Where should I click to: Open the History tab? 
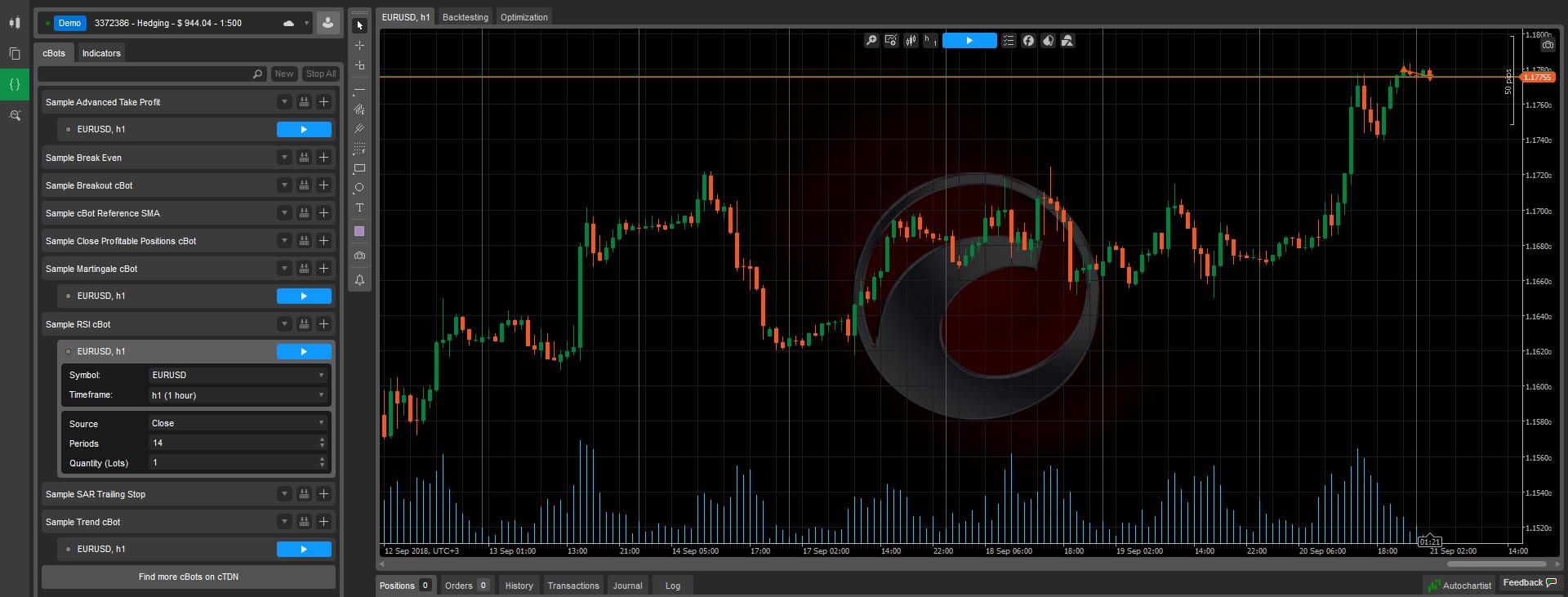(x=519, y=586)
